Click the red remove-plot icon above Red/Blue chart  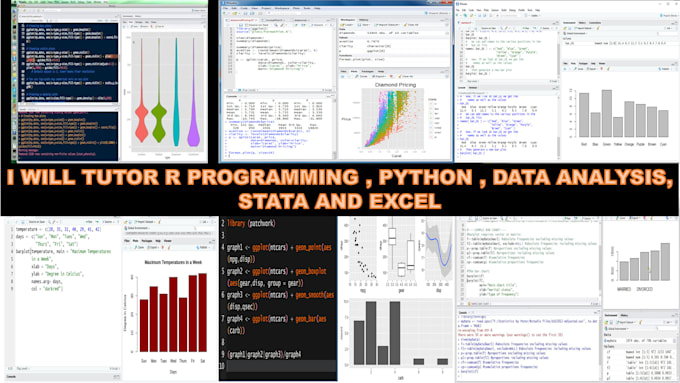pos(602,69)
